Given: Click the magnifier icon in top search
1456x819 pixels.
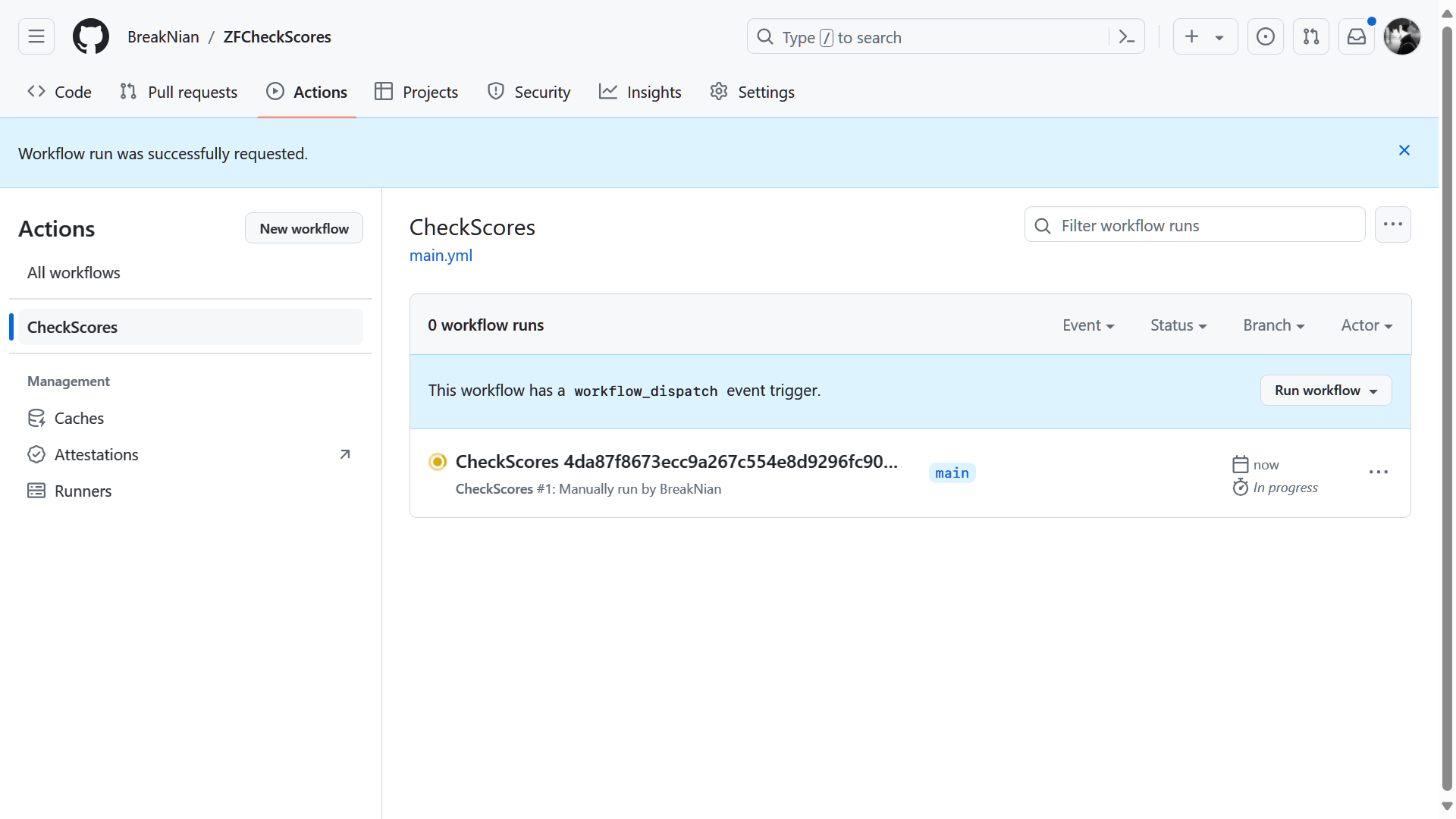Looking at the screenshot, I should [x=765, y=37].
